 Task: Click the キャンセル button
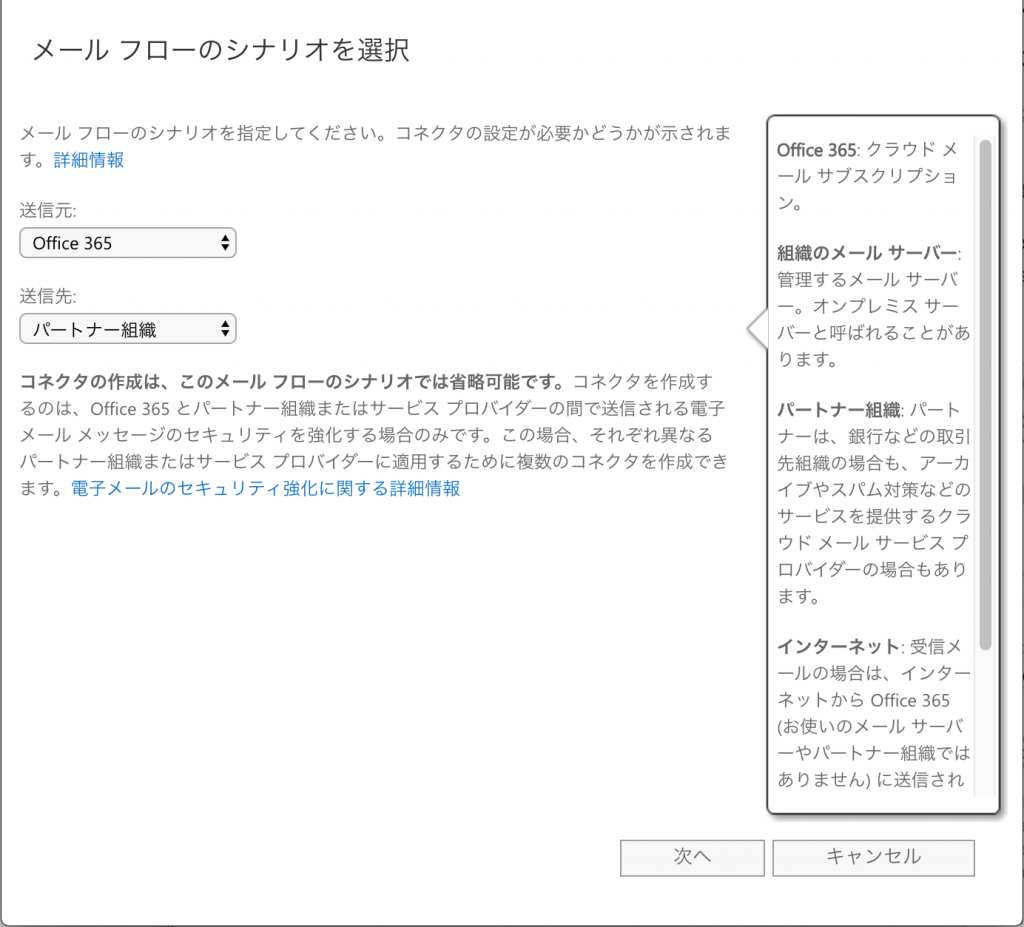874,856
